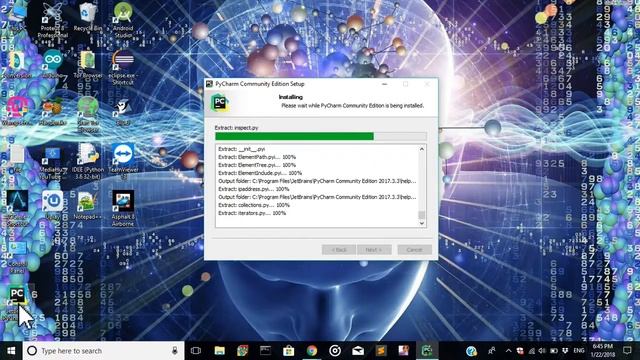Open the People icon in the taskbar
The image size is (640, 360).
pyautogui.click(x=492, y=351)
